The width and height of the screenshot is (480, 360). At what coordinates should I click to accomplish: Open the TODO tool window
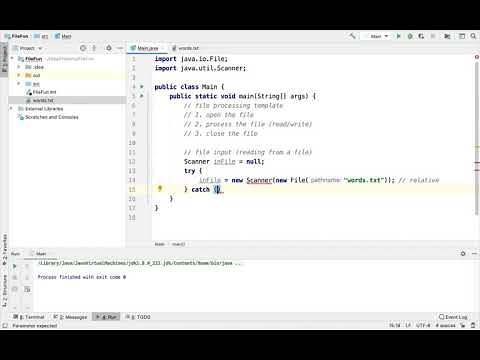(x=138, y=317)
